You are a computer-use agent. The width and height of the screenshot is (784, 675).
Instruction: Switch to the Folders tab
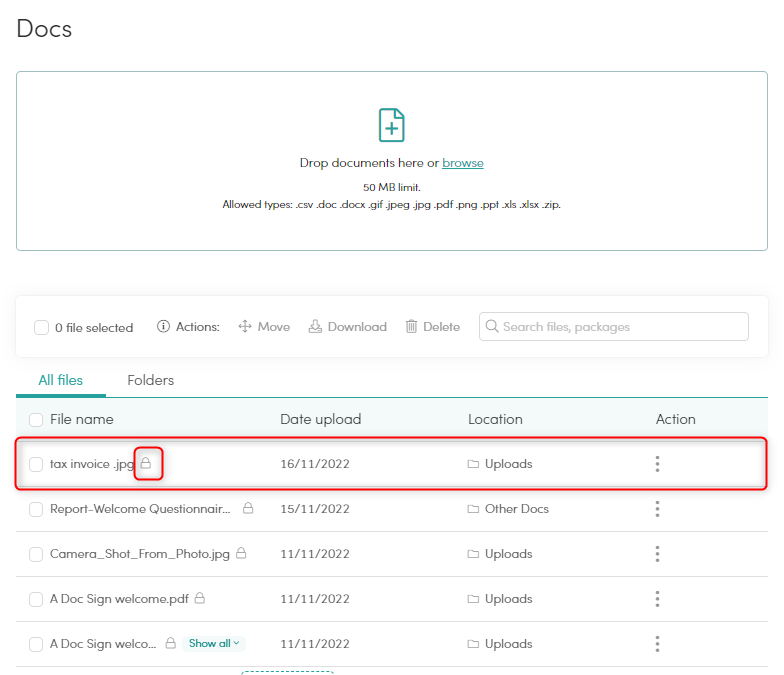tap(150, 380)
